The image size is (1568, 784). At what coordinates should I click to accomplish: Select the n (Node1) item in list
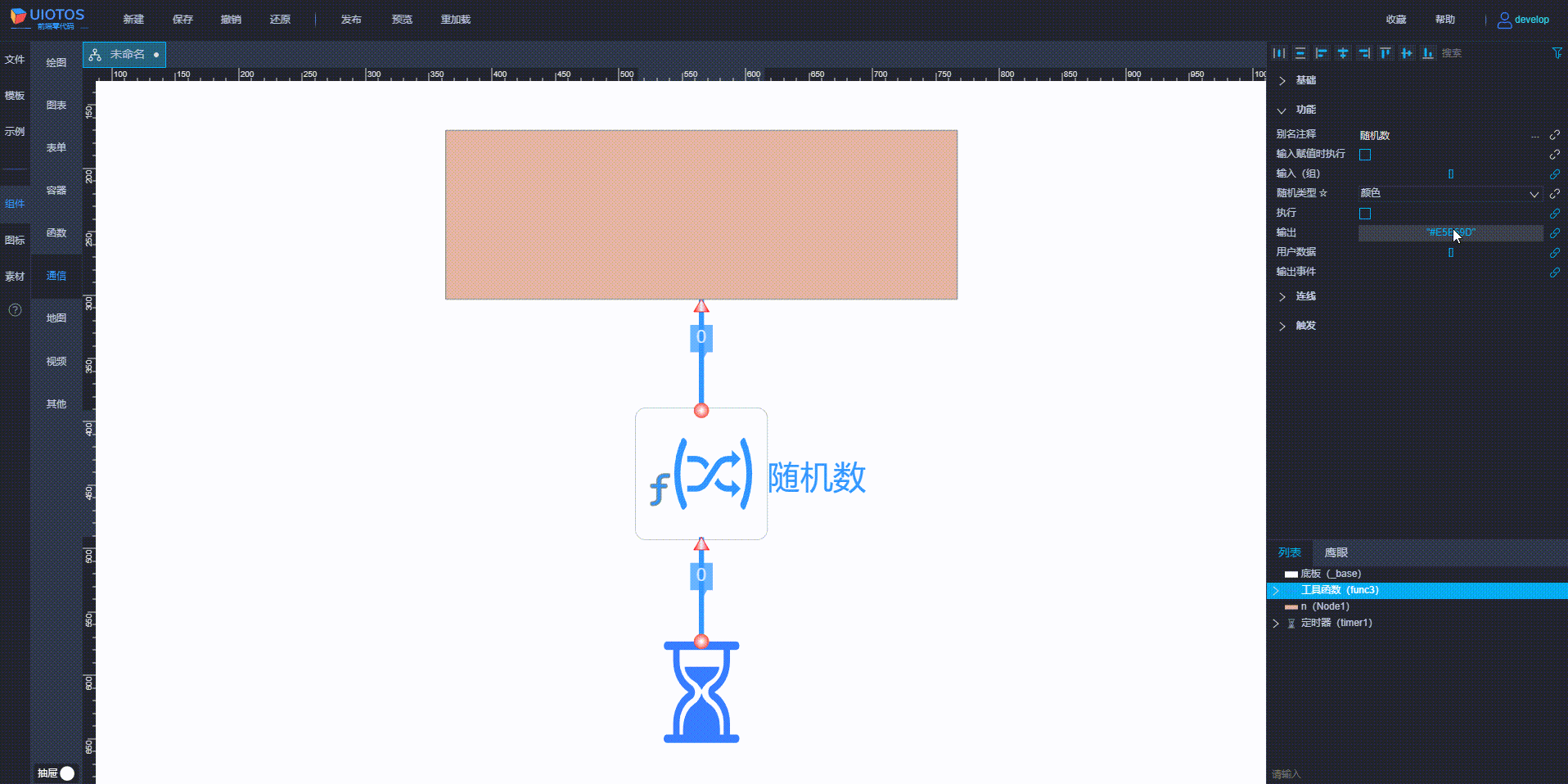pyautogui.click(x=1326, y=606)
